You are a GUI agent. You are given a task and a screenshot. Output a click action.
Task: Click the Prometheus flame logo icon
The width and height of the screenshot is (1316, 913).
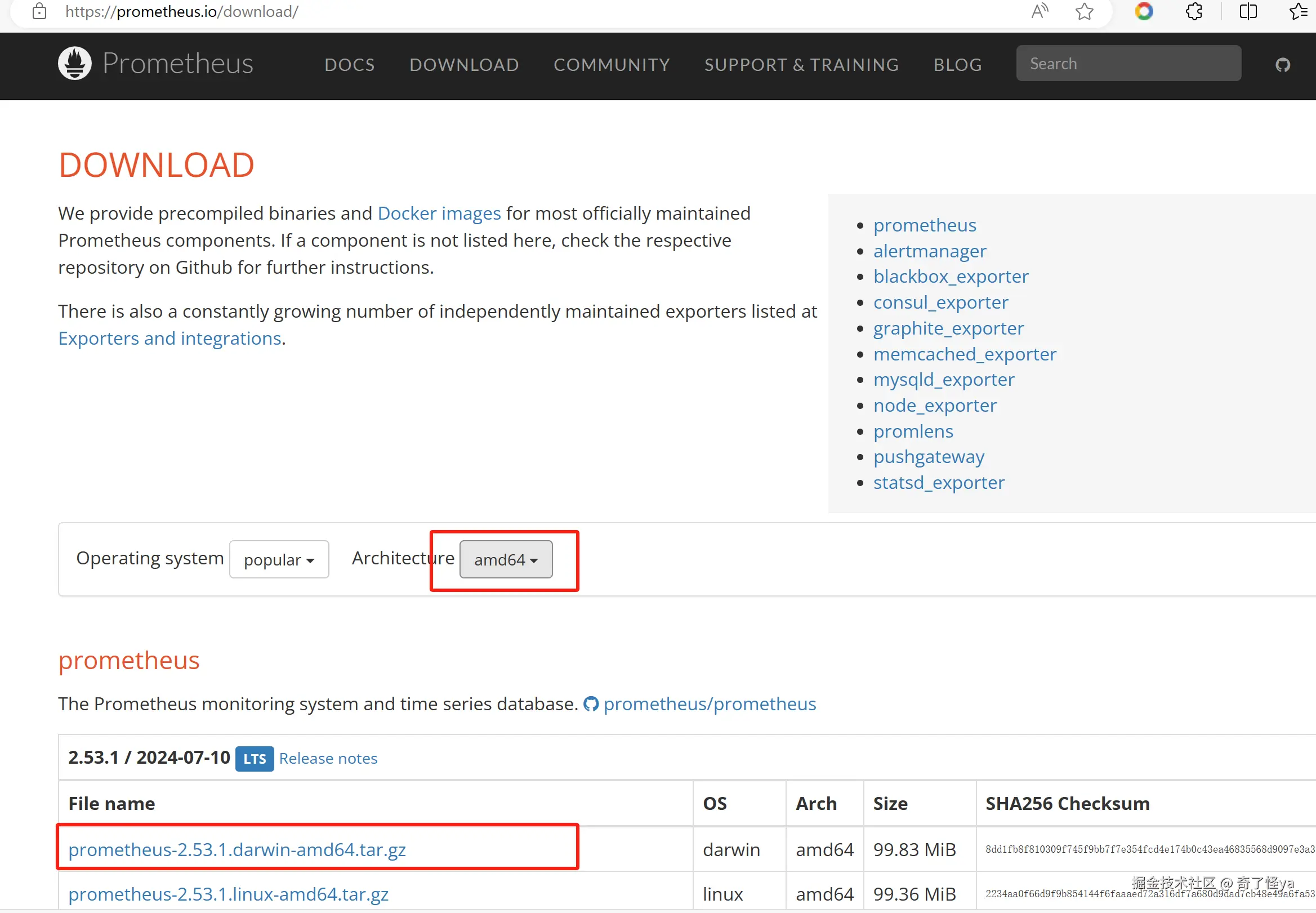coord(74,63)
